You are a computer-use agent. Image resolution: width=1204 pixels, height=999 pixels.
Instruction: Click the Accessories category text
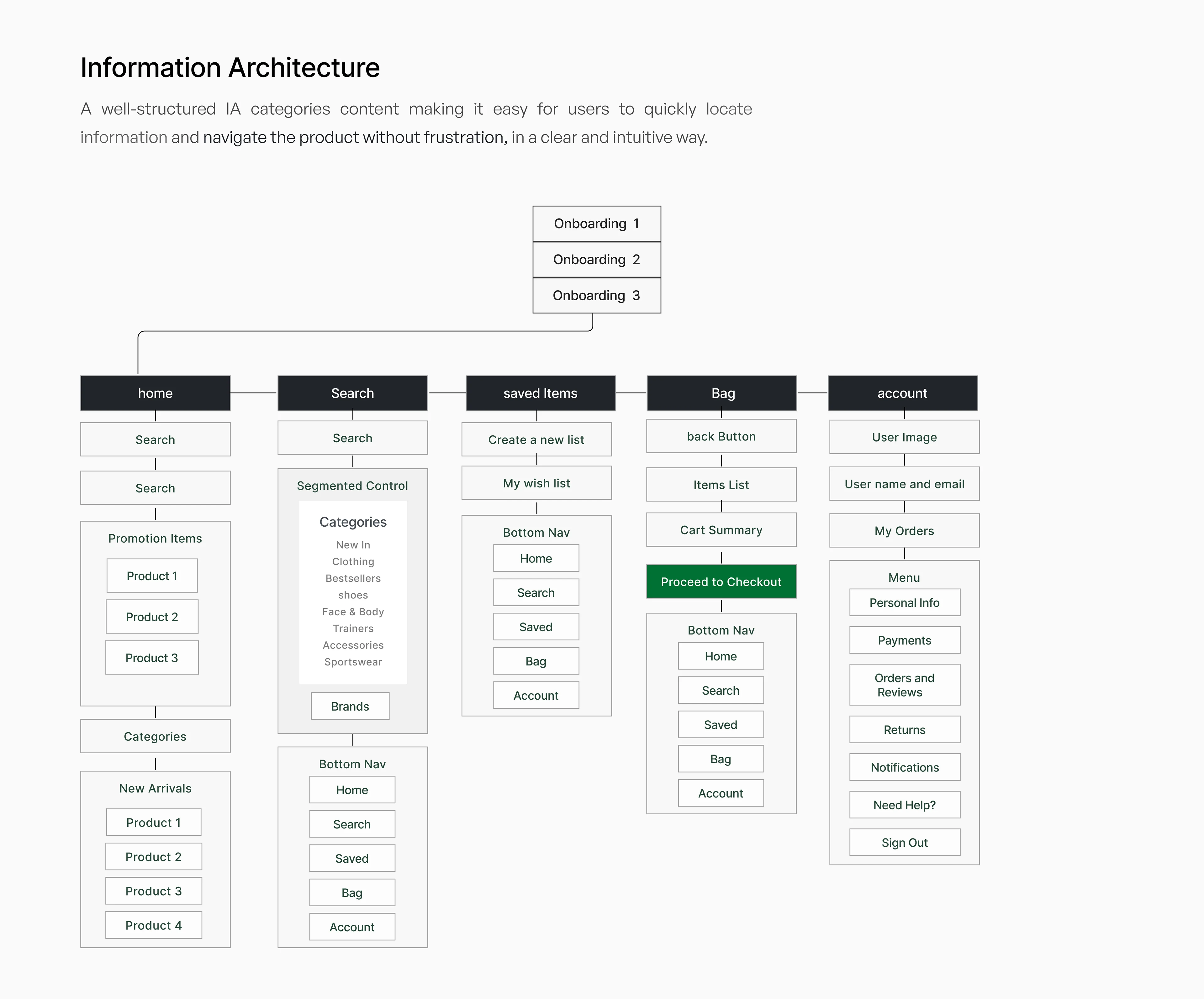point(353,645)
